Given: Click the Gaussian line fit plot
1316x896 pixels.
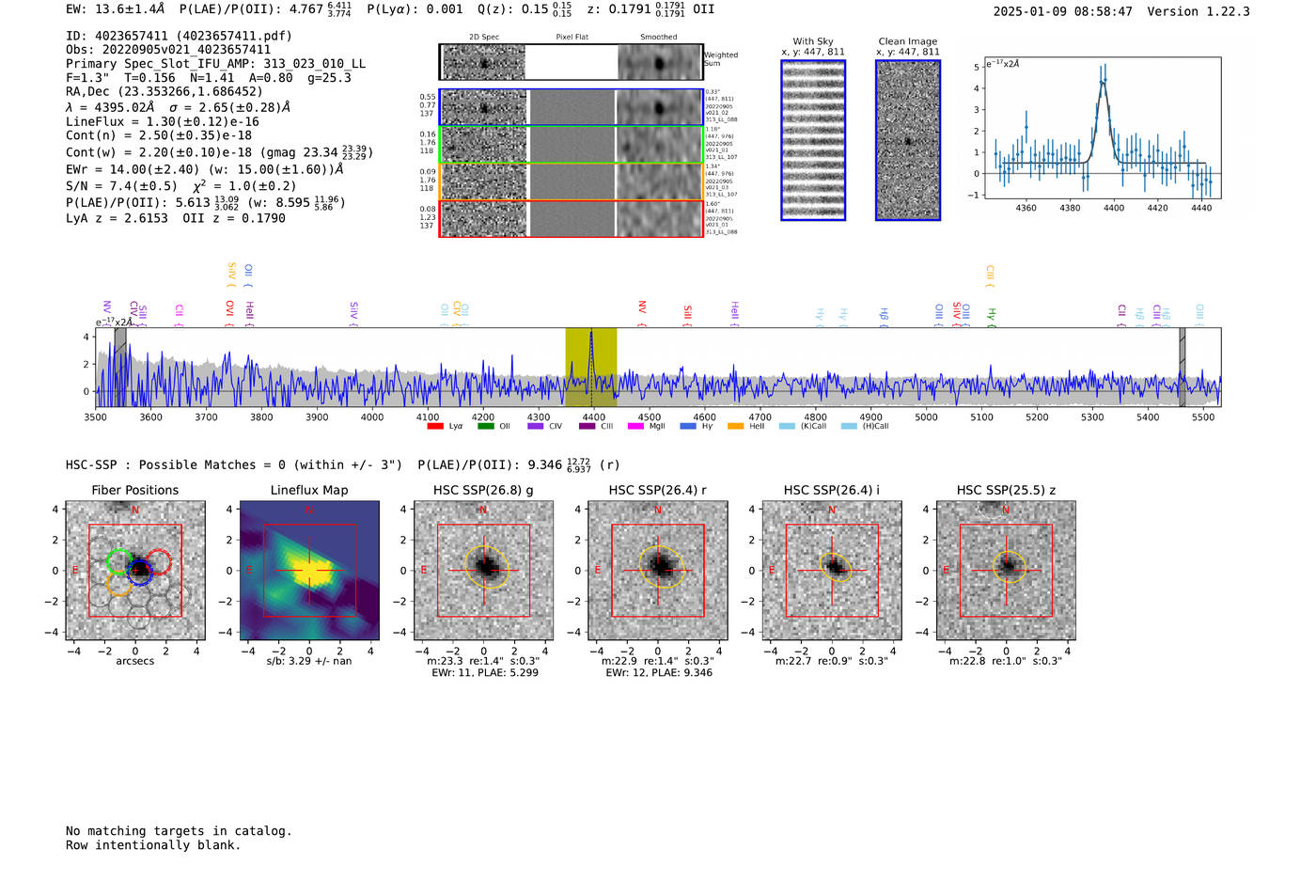Looking at the screenshot, I should point(1102,128).
